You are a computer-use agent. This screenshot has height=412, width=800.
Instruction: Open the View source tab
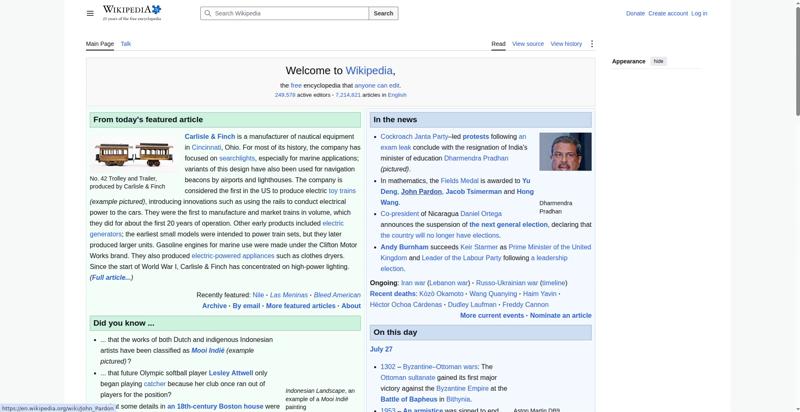pyautogui.click(x=528, y=44)
